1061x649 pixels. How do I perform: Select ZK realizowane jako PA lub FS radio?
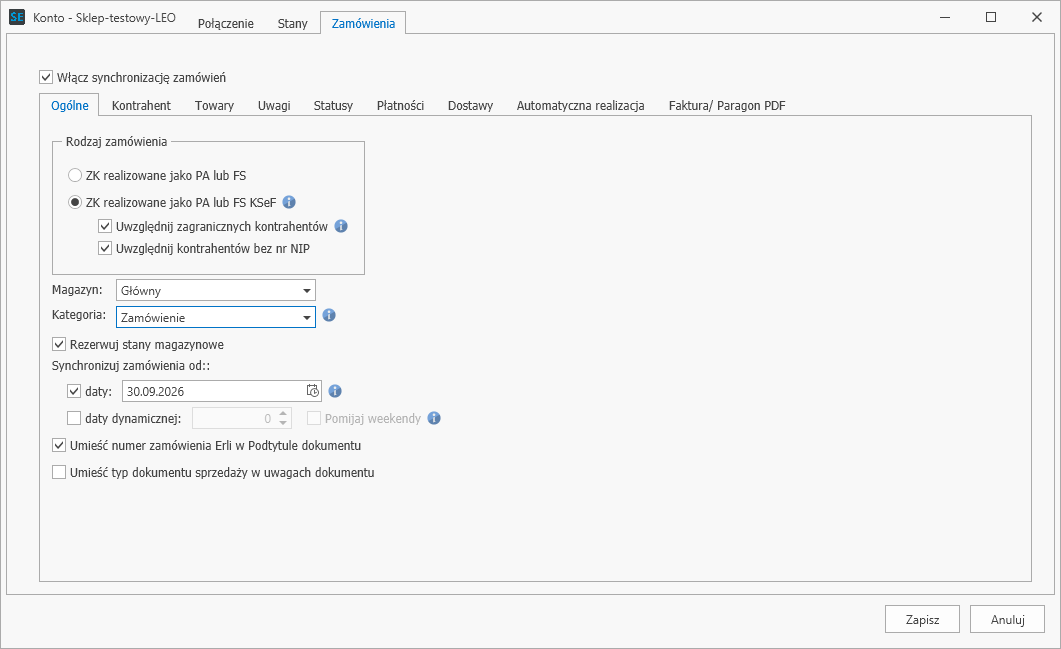pyautogui.click(x=75, y=175)
